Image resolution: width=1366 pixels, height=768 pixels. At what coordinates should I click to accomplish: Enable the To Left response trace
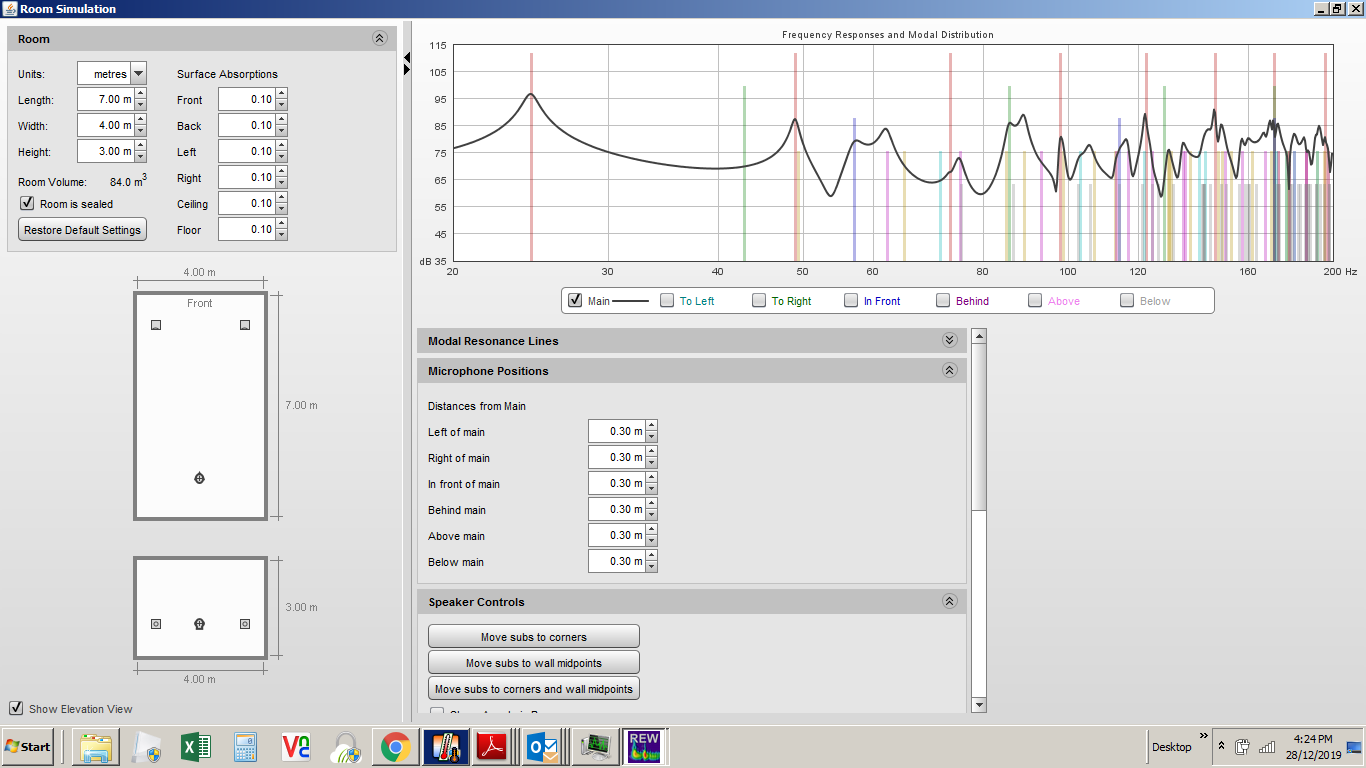point(667,300)
